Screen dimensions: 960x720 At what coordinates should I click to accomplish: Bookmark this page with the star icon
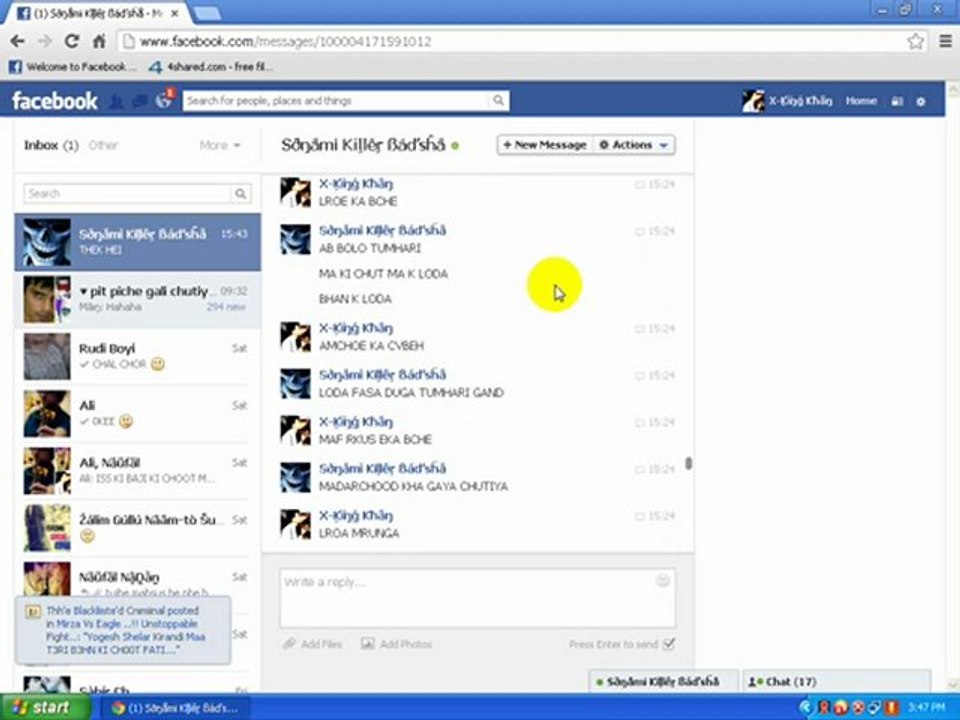click(x=915, y=42)
